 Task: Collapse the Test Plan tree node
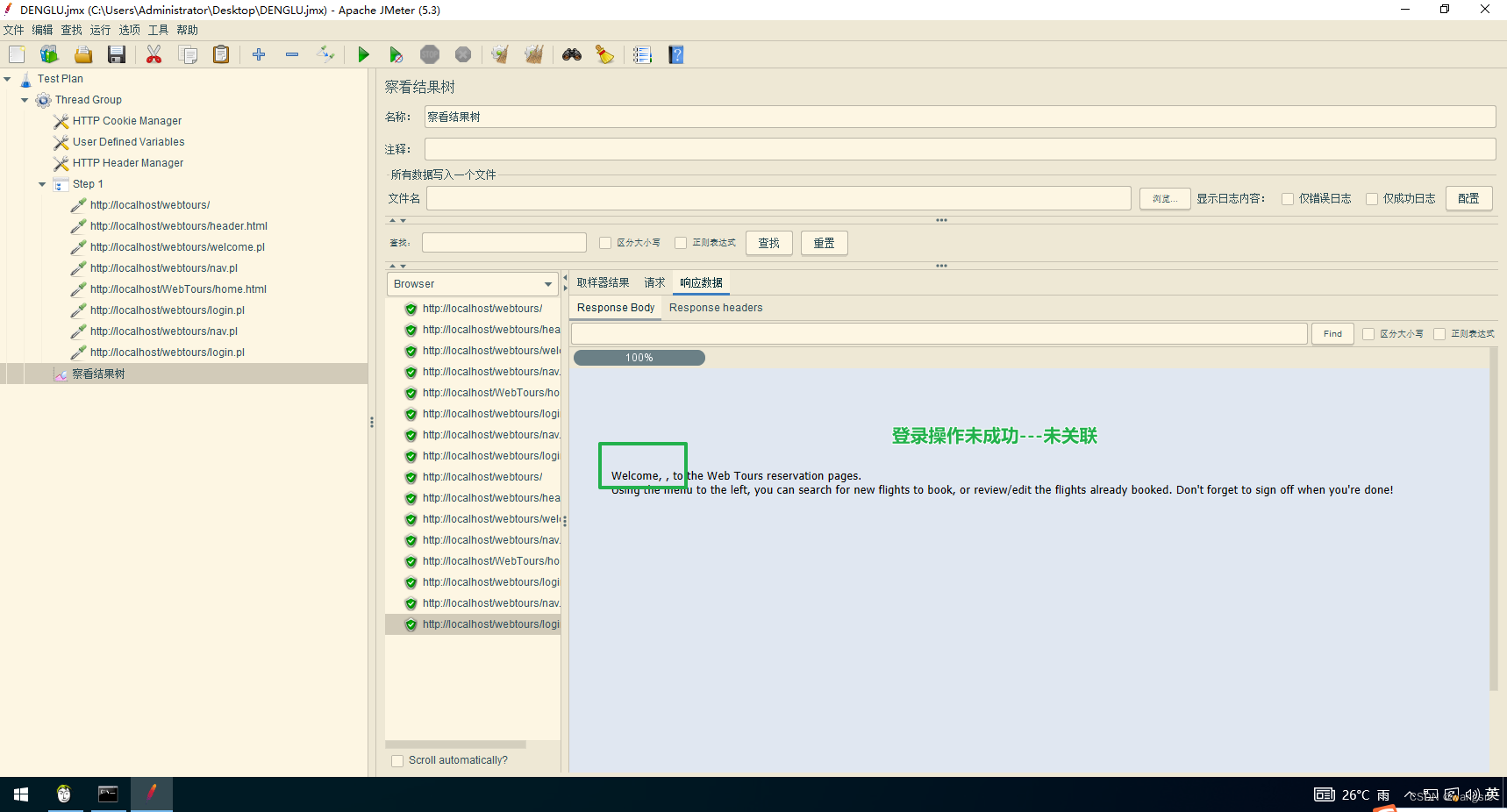click(8, 79)
